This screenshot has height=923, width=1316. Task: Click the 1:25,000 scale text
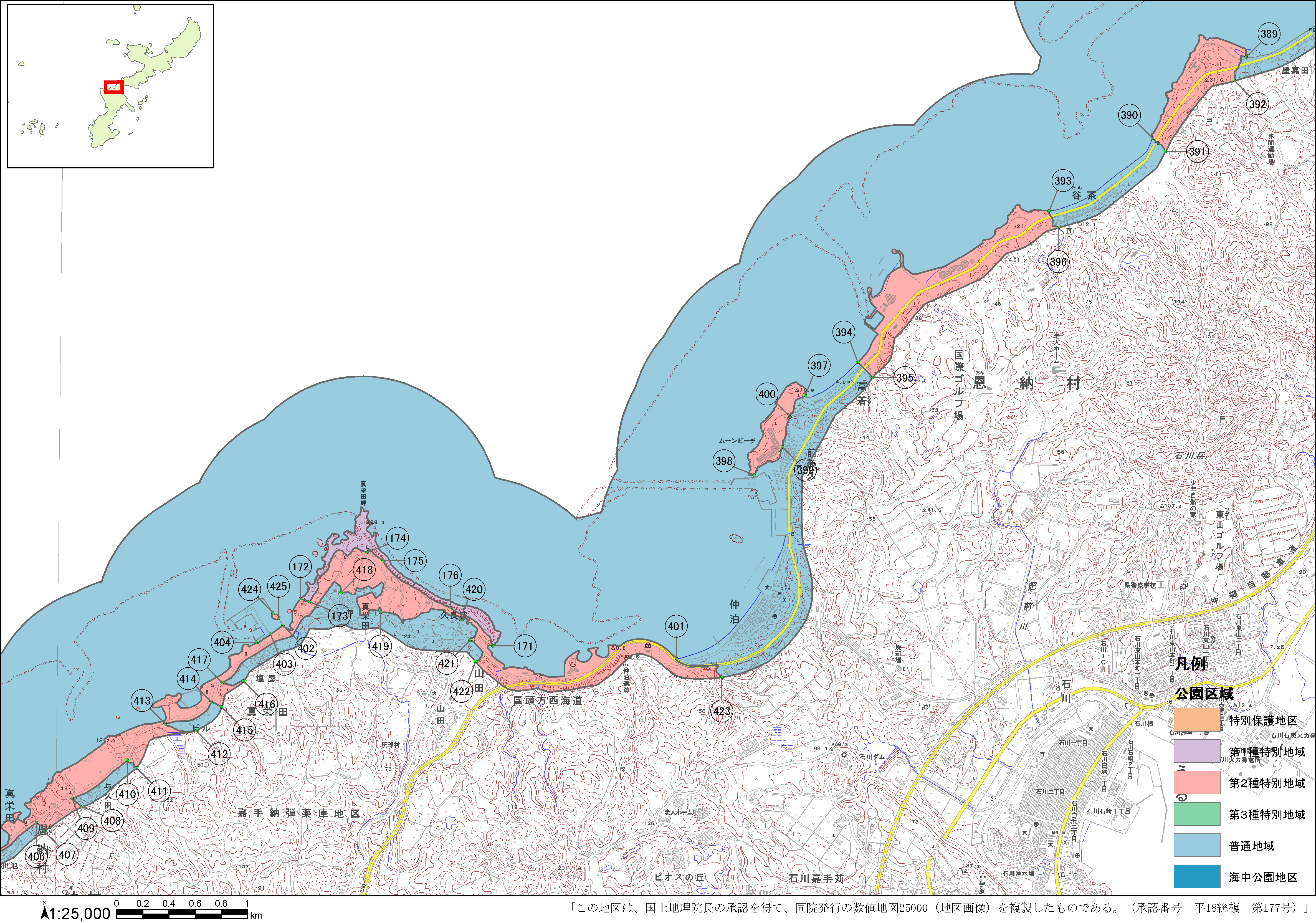tap(80, 913)
